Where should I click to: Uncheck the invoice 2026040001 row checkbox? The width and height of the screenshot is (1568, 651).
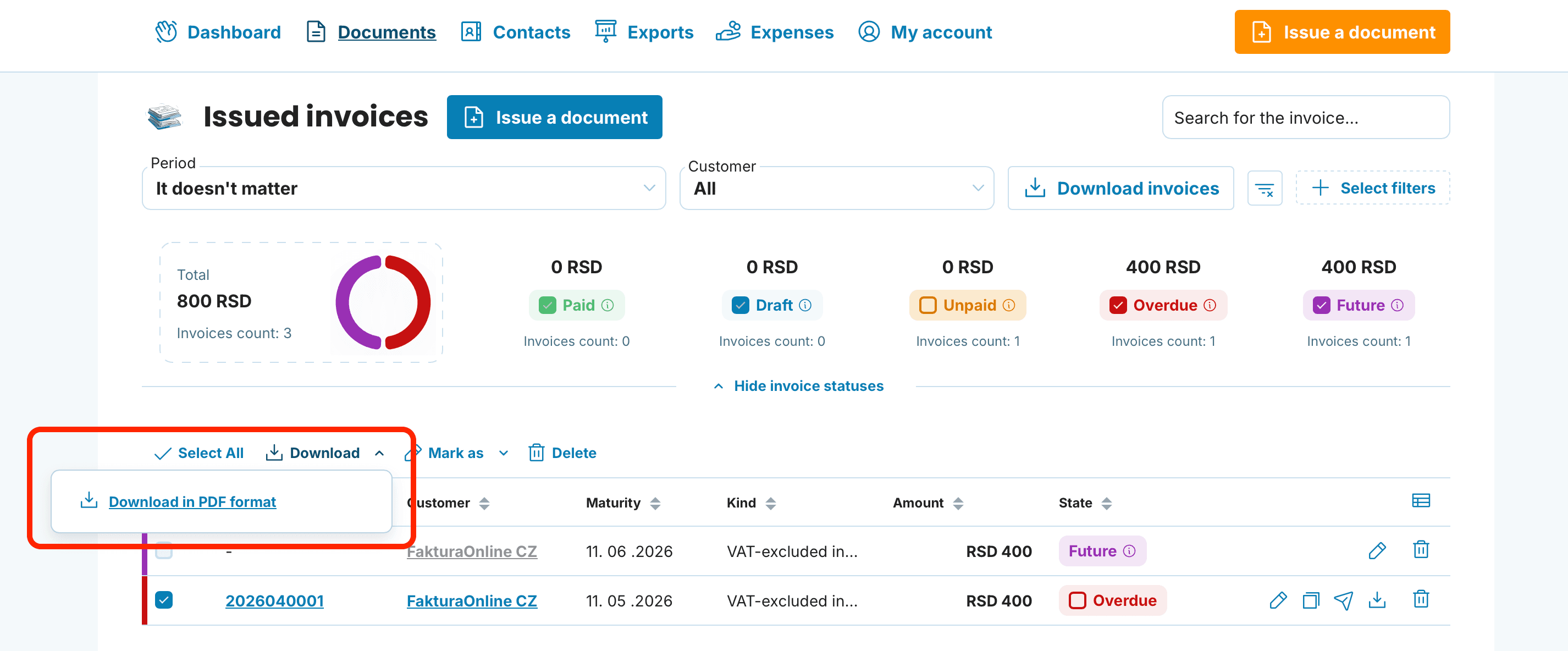point(164,600)
